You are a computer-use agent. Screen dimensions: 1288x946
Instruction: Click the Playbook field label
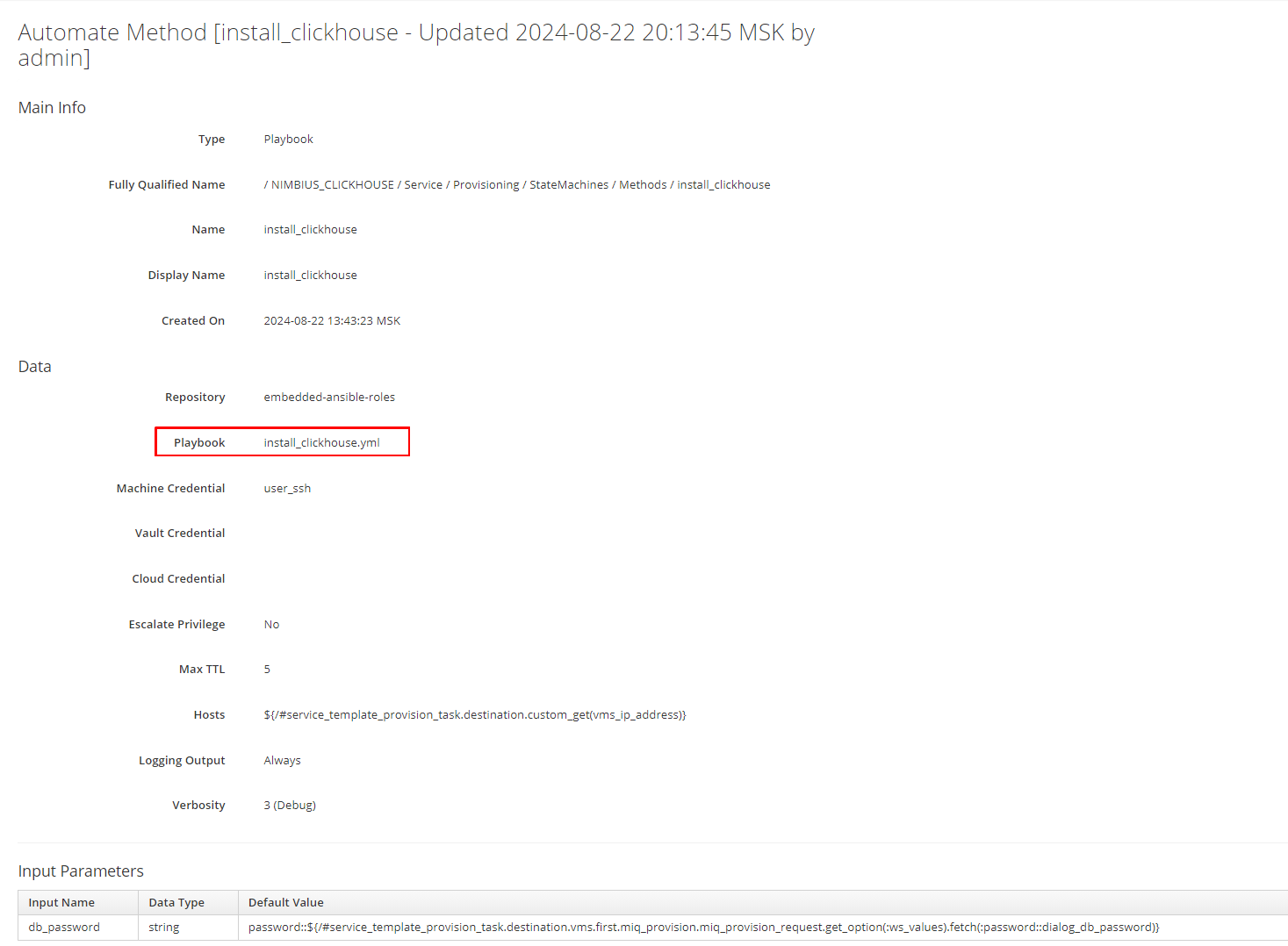(x=199, y=443)
